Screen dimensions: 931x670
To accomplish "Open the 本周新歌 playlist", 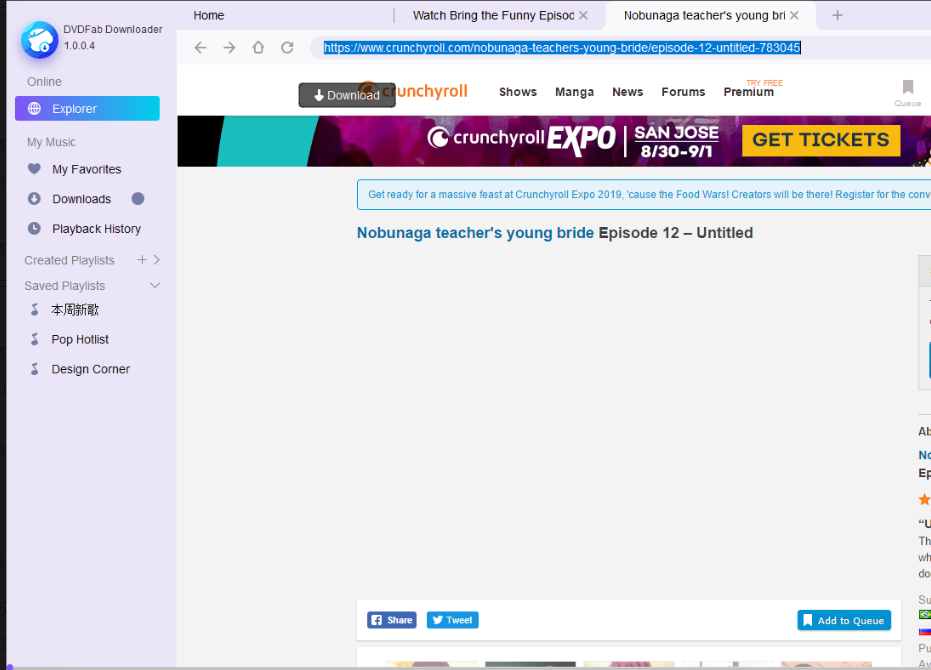I will 75,309.
